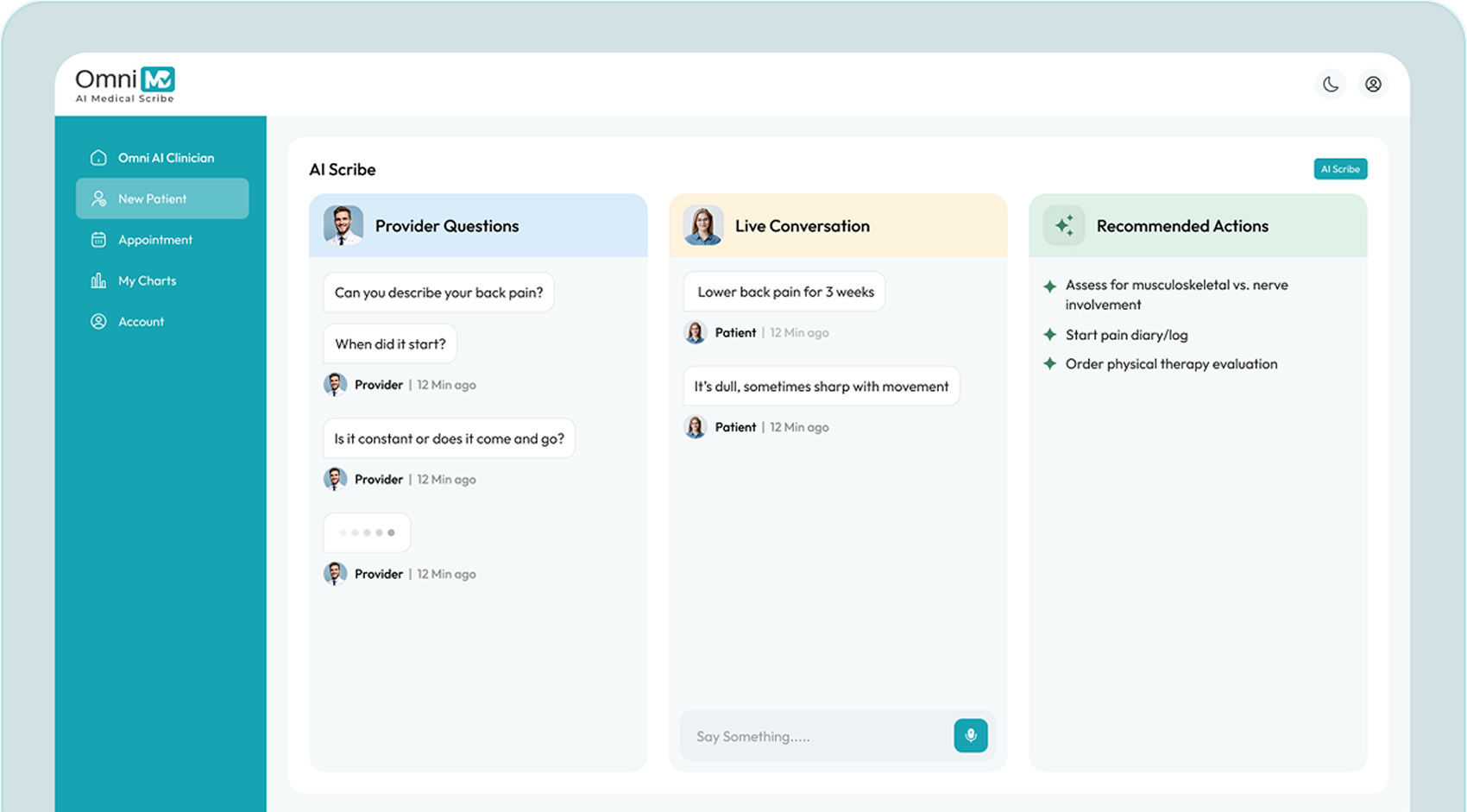Select the 'Can you describe your back pain?' message

coord(438,293)
